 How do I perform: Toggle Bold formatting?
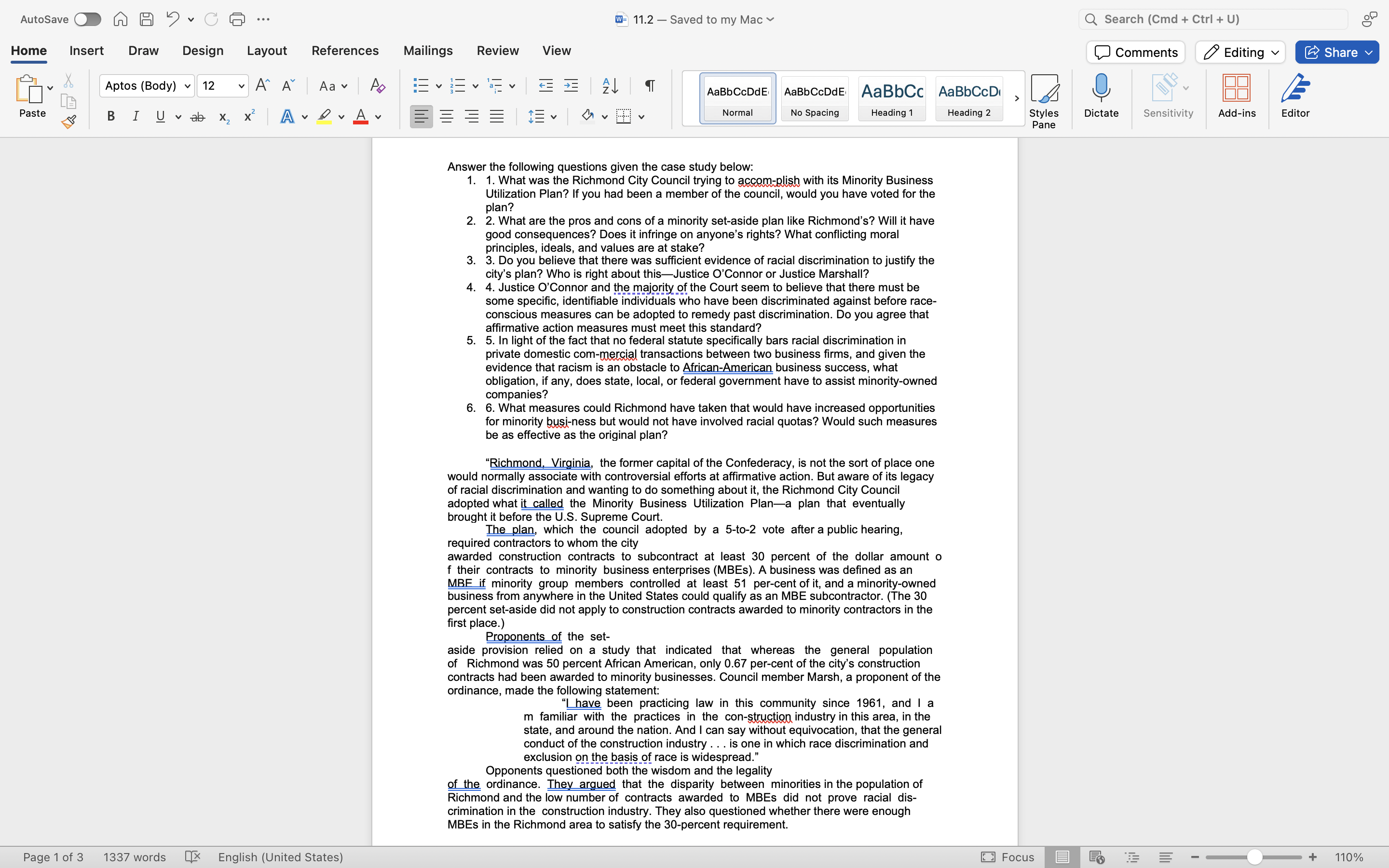[x=111, y=117]
